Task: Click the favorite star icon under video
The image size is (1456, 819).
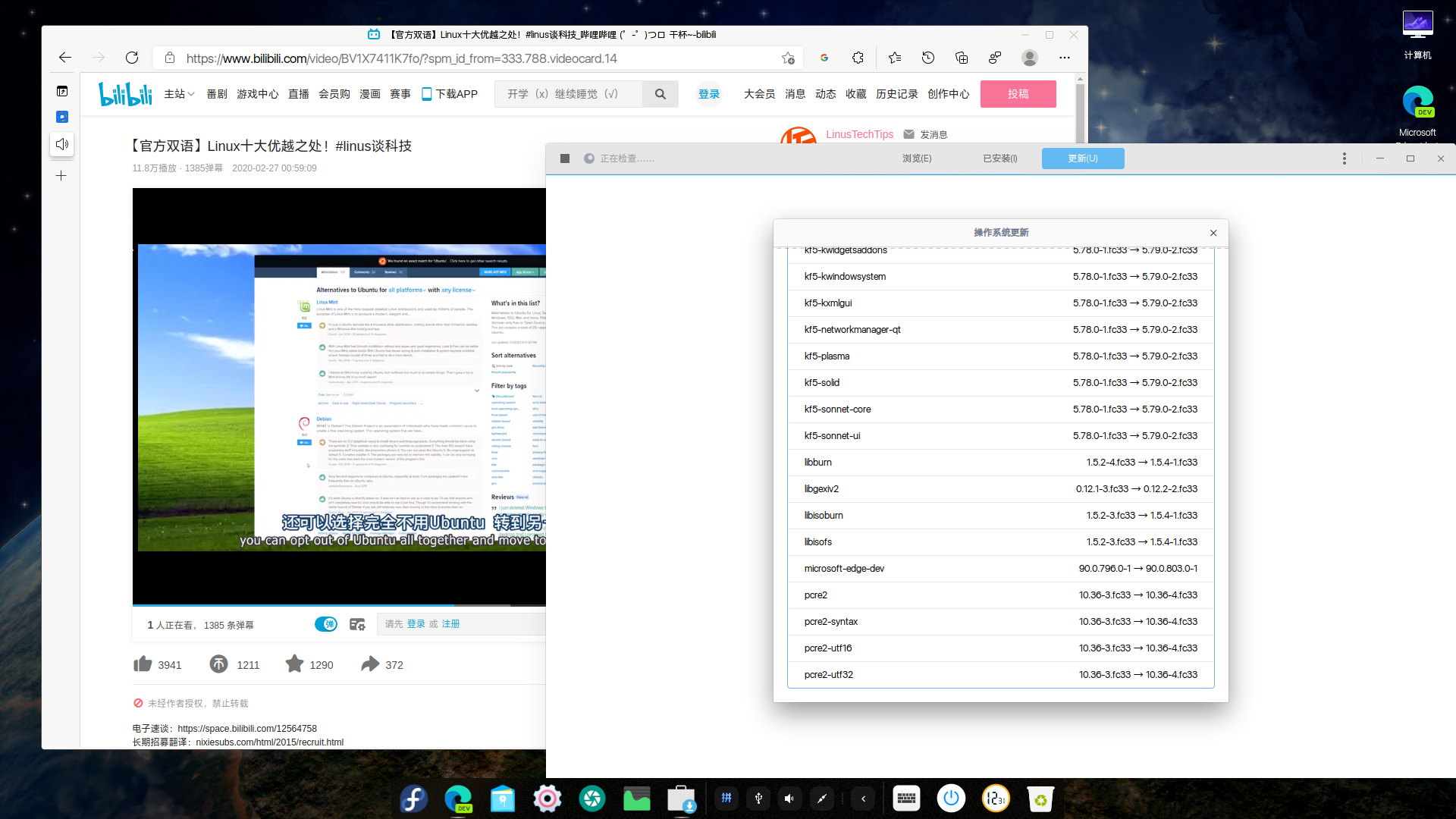Action: (294, 664)
